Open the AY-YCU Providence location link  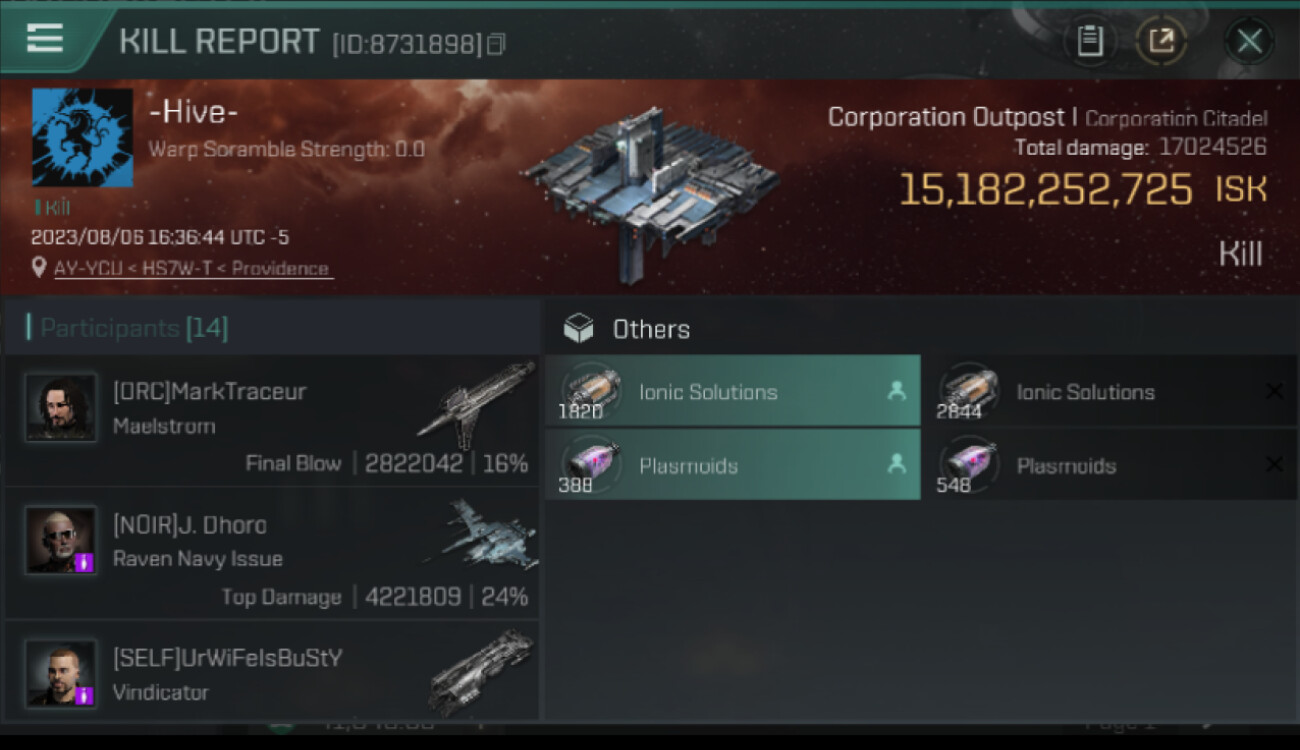(x=192, y=268)
